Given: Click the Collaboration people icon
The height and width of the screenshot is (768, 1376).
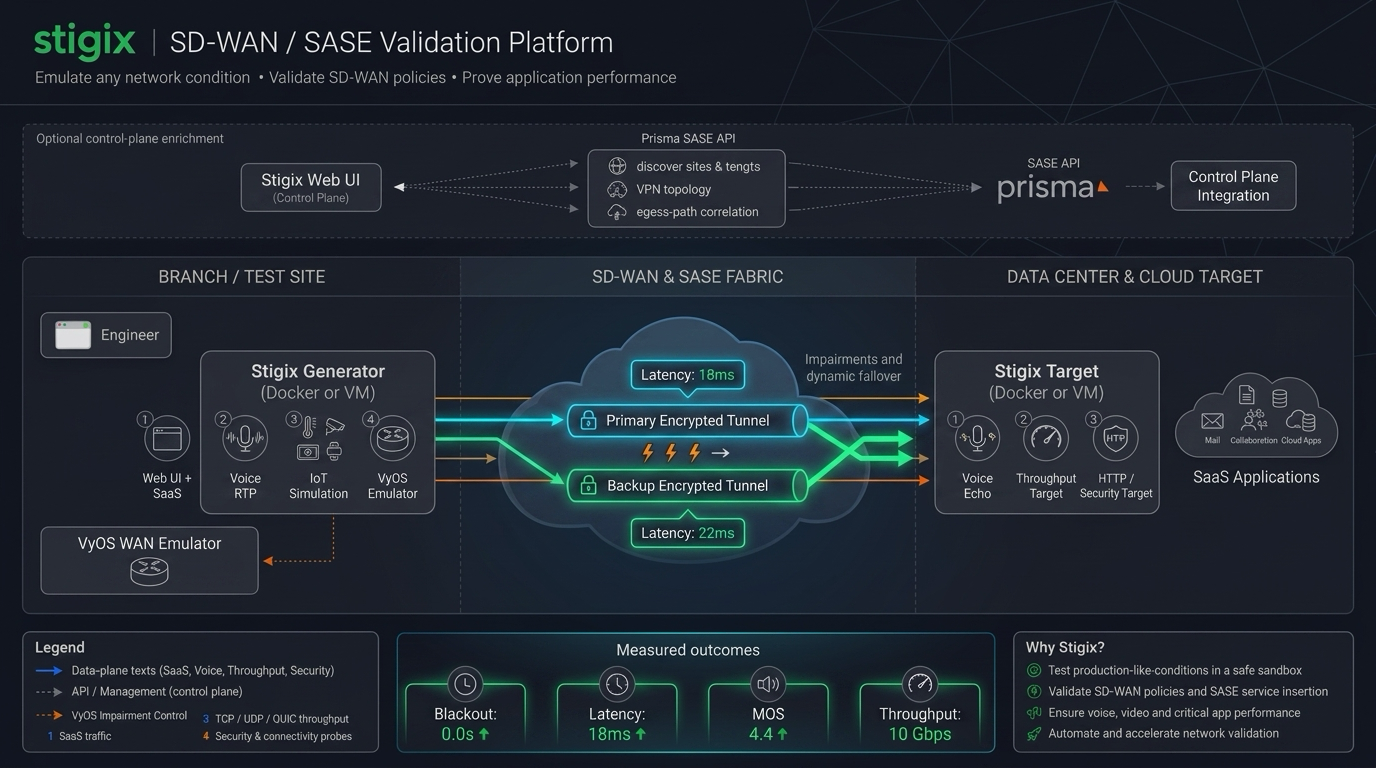Looking at the screenshot, I should click(x=1254, y=420).
